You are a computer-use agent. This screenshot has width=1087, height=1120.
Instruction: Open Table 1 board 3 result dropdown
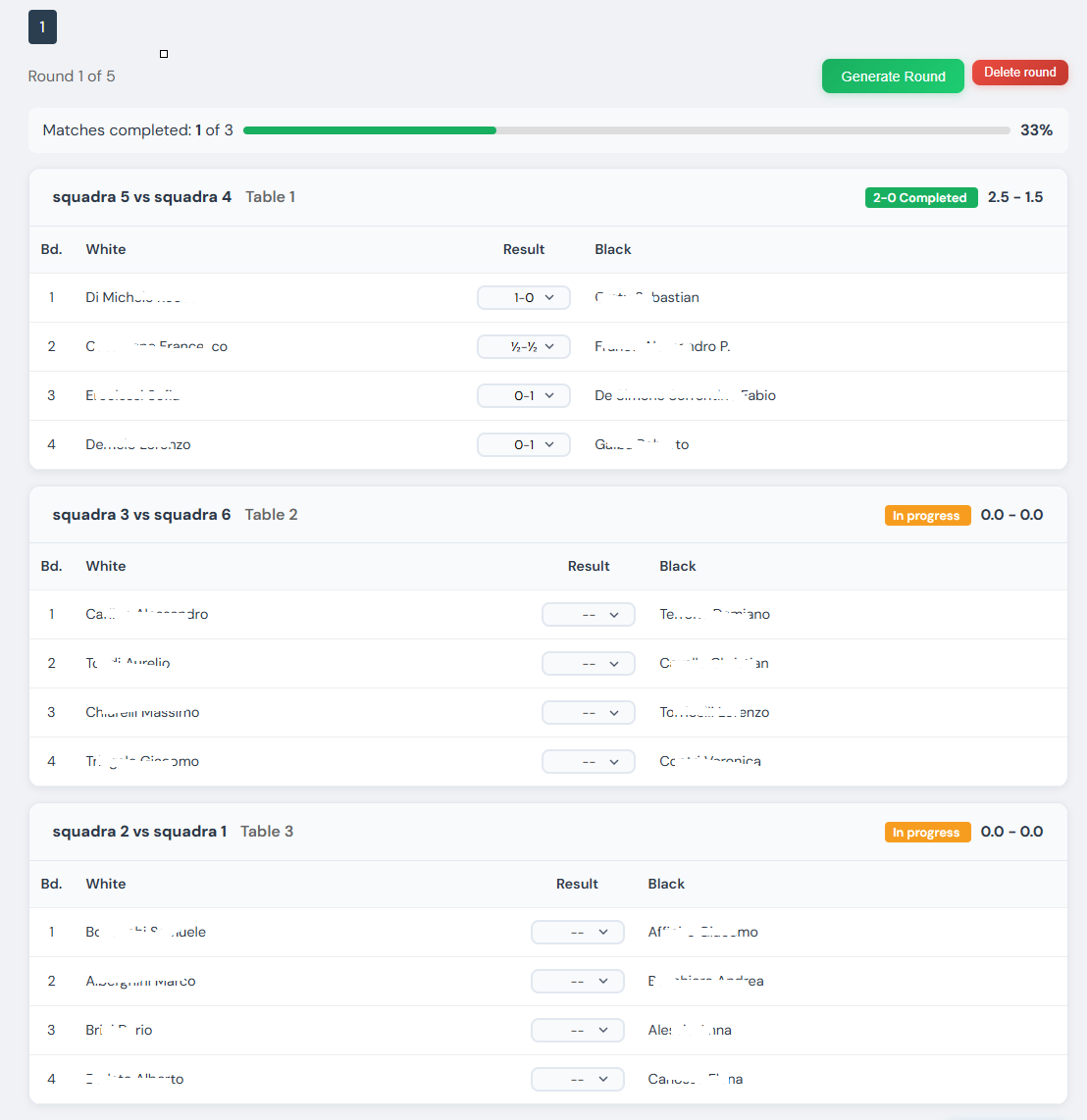524,395
